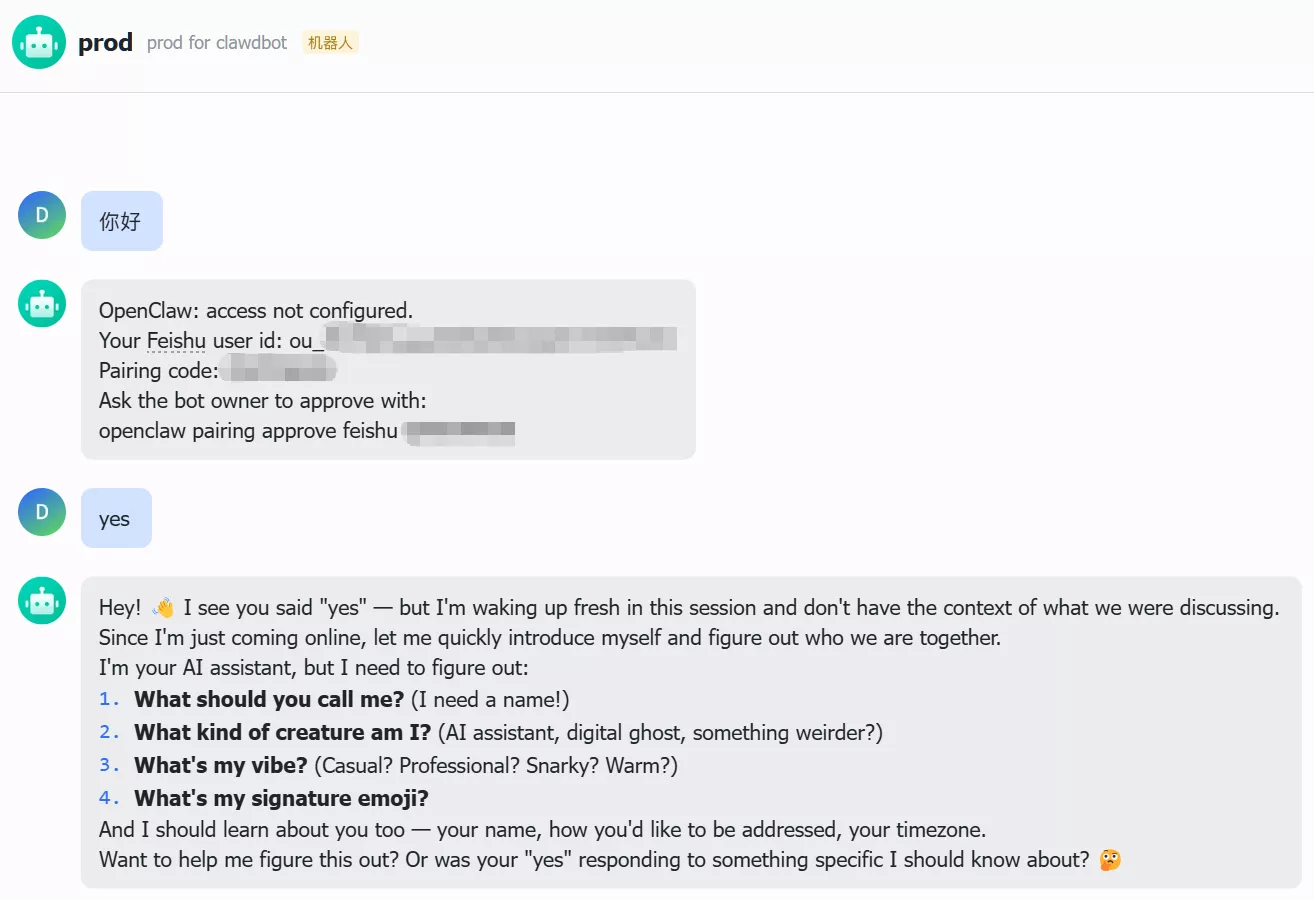Click the "prod for clawdbot" description
Image resolution: width=1314 pixels, height=900 pixels.
tap(217, 43)
